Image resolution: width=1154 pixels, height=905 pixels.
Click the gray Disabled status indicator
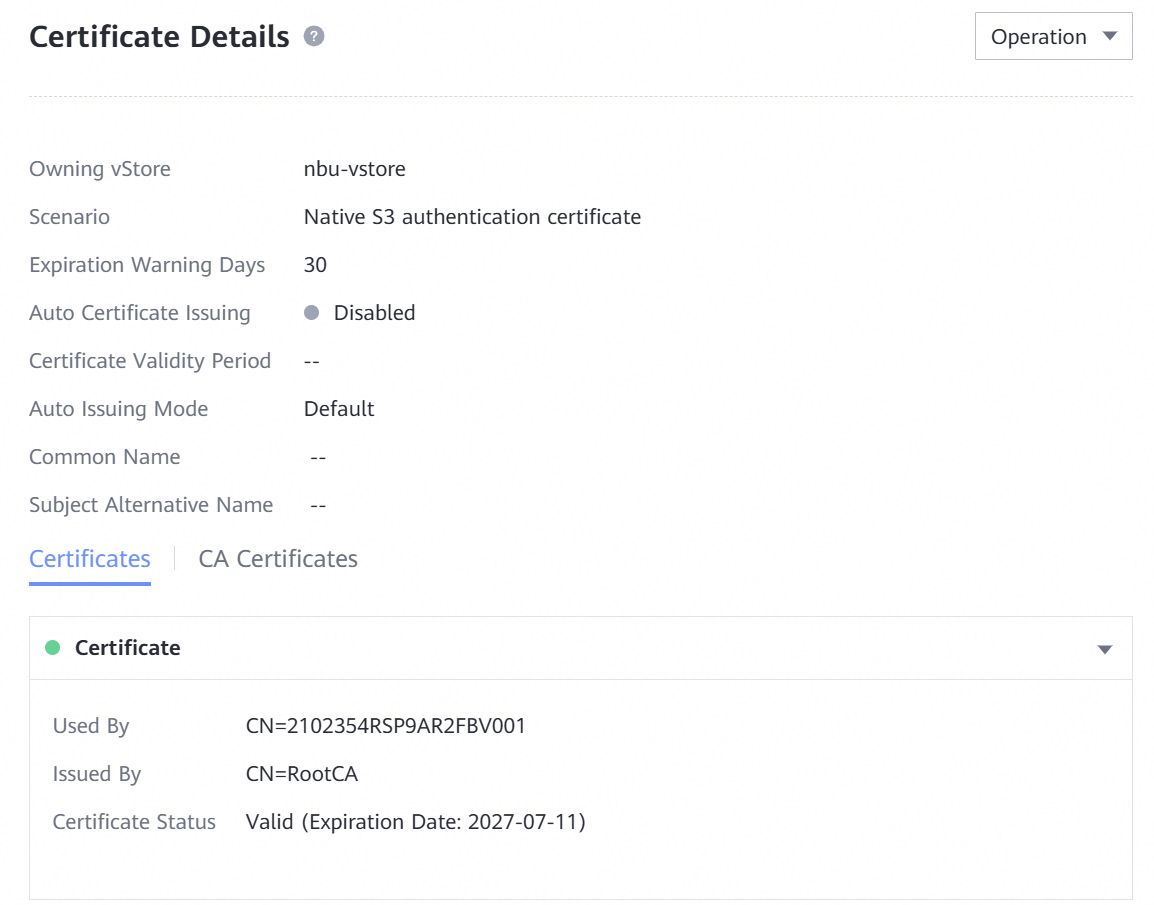pos(311,313)
